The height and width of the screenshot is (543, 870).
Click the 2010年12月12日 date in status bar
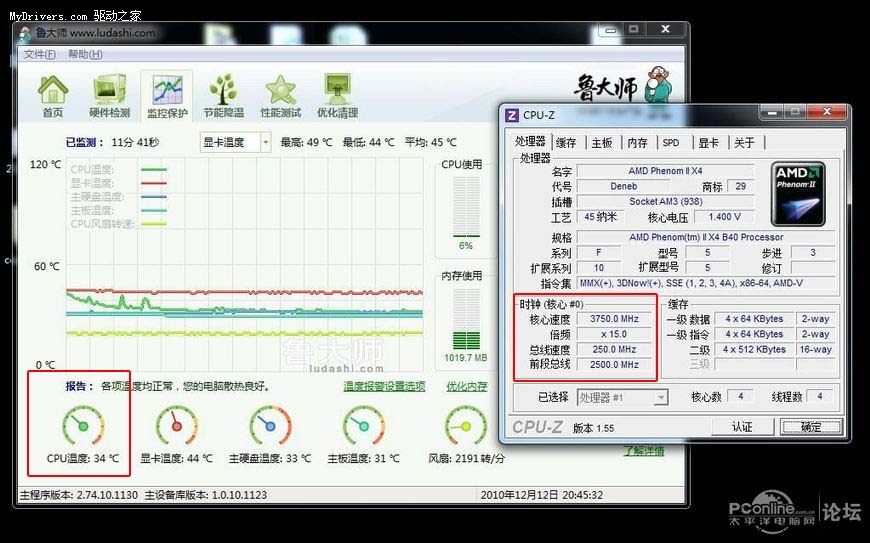click(x=519, y=495)
